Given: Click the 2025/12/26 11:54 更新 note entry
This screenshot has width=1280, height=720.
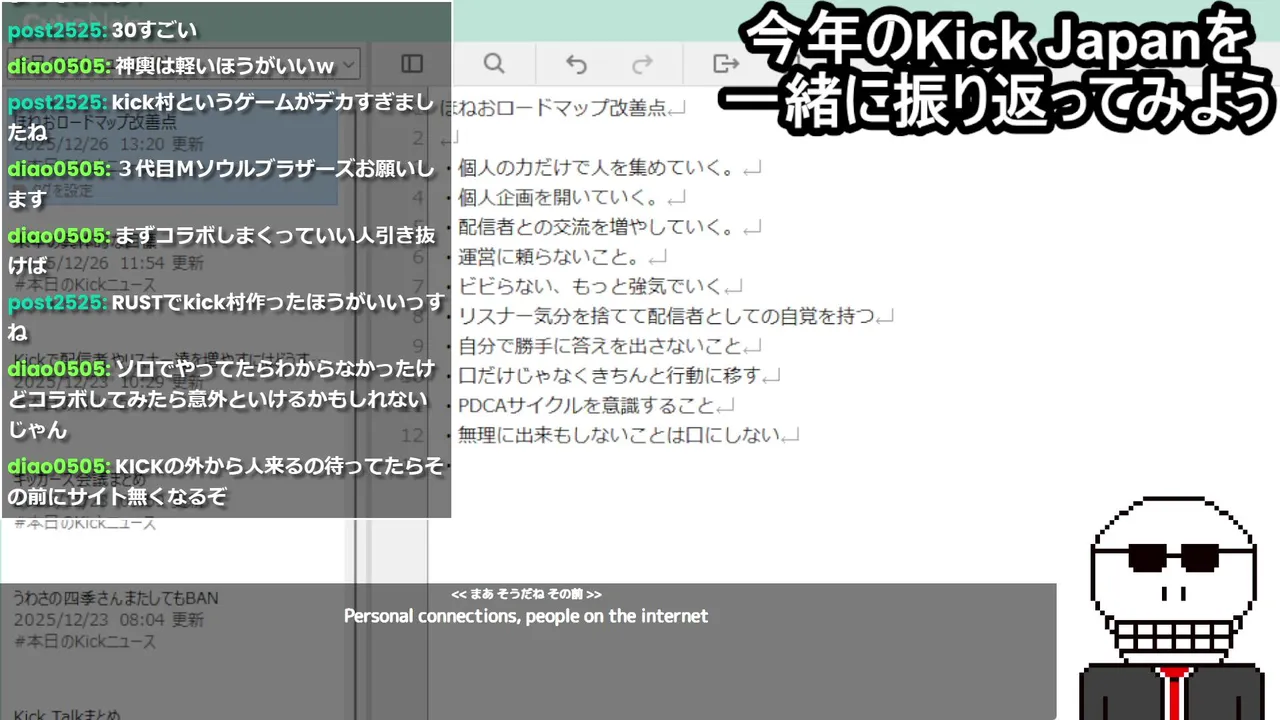Looking at the screenshot, I should [108, 263].
